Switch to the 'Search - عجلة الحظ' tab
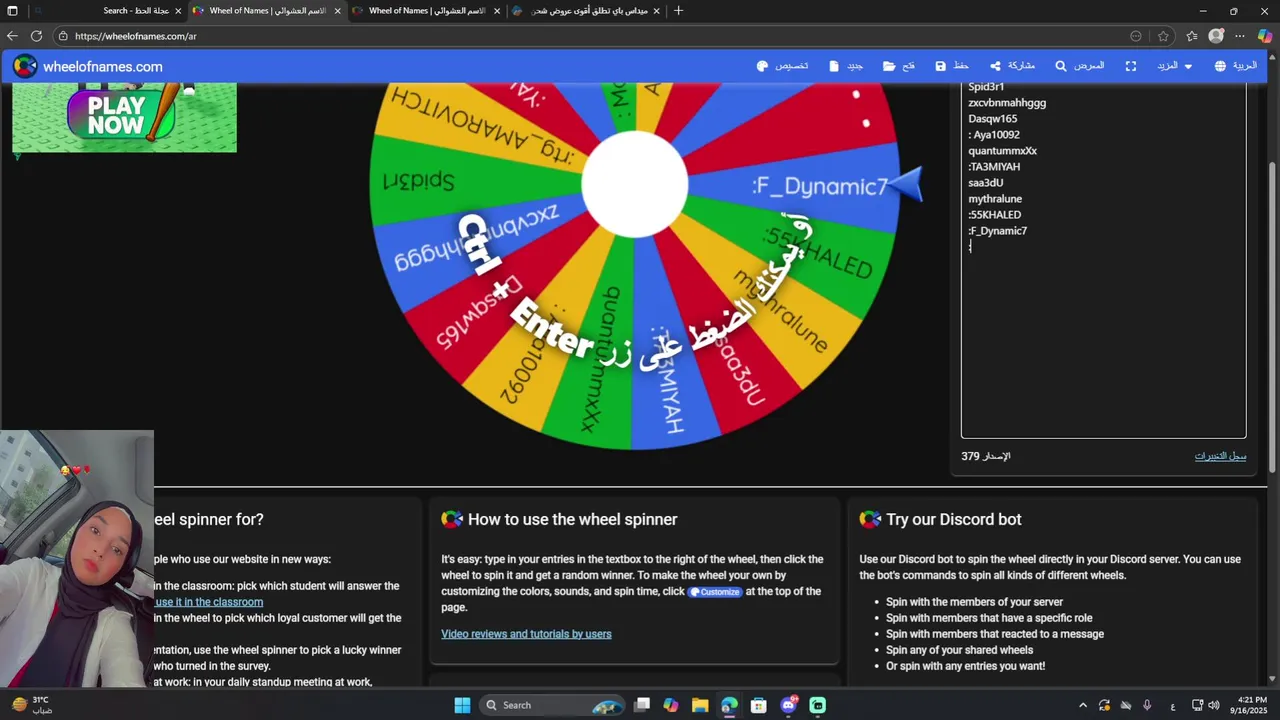Screen dimensions: 1280x720 click(107, 11)
